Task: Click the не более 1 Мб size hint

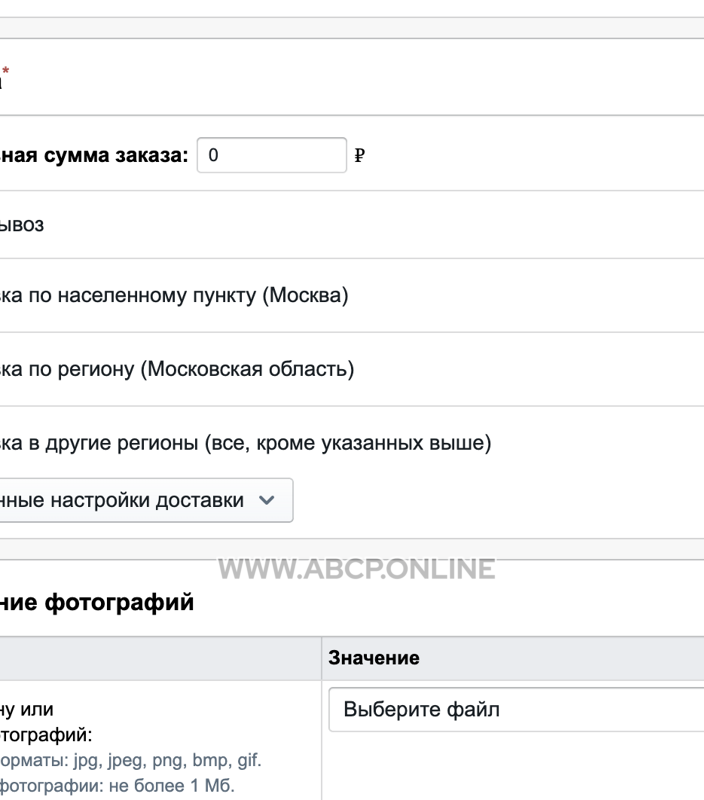Action: pos(117,786)
